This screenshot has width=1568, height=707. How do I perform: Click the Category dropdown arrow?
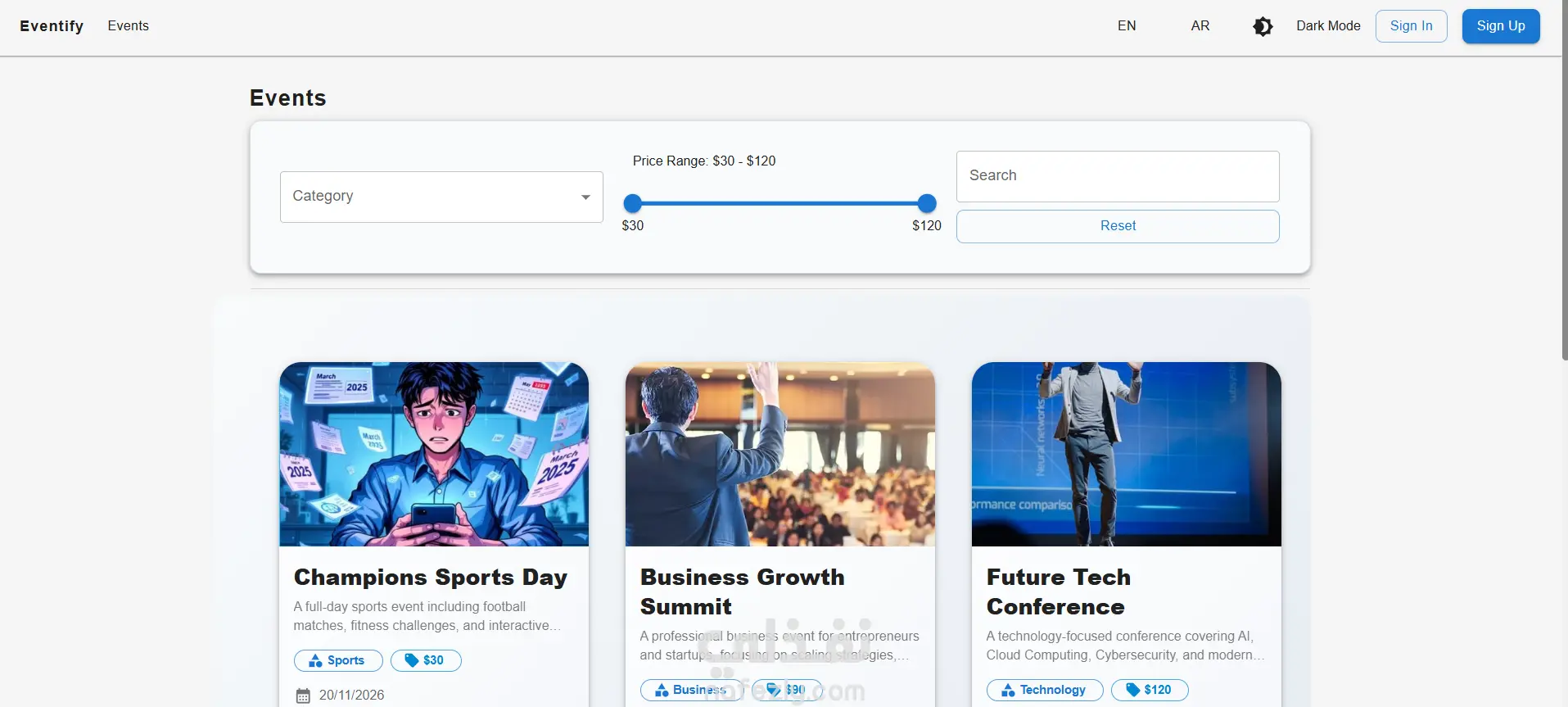coord(585,197)
